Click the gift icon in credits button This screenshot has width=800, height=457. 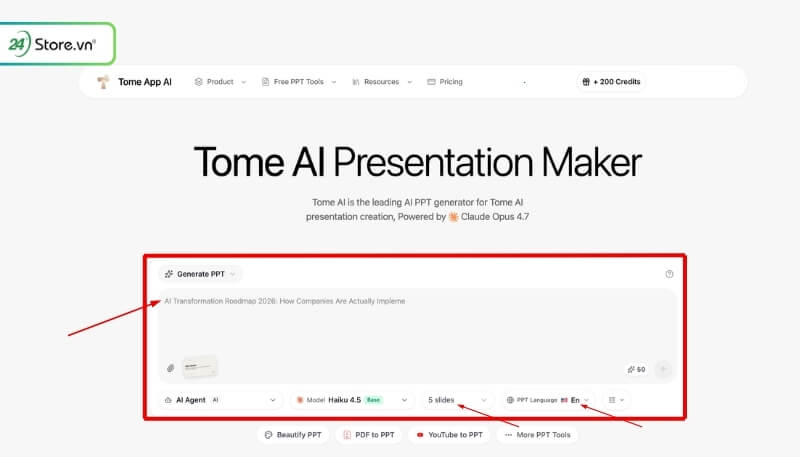[x=586, y=82]
